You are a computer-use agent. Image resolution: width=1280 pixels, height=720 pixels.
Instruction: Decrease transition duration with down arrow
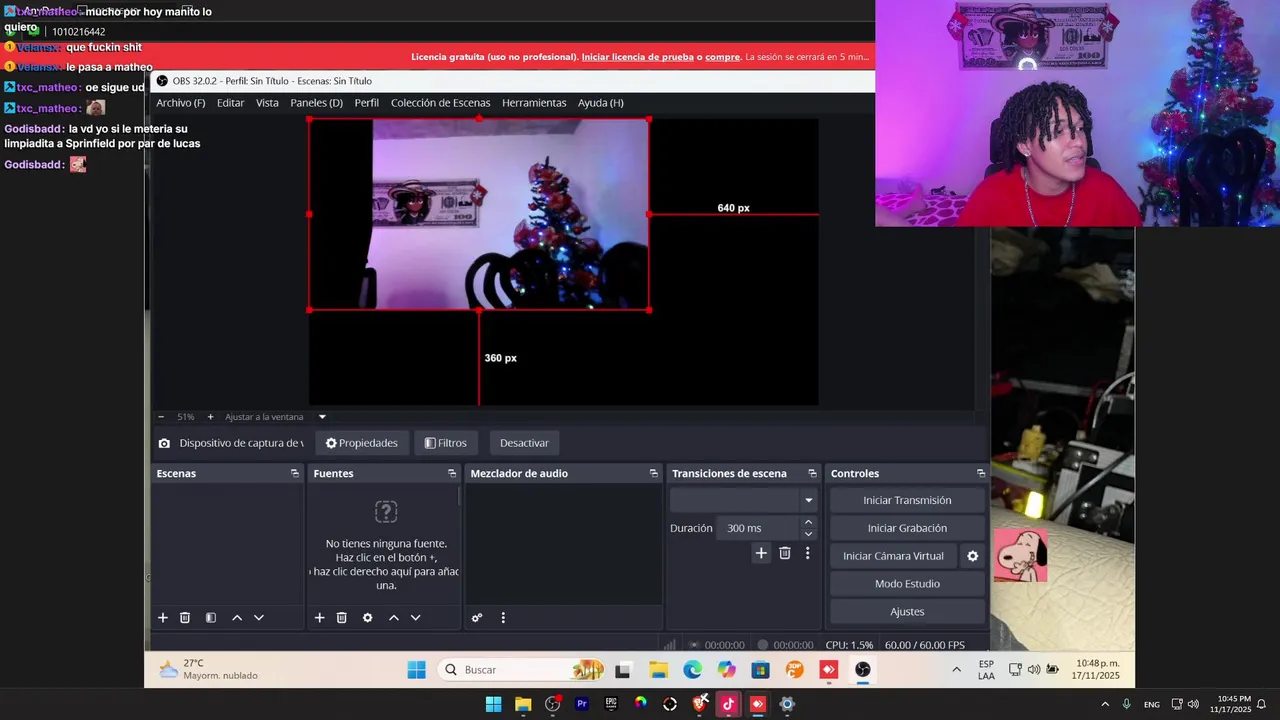[x=808, y=534]
